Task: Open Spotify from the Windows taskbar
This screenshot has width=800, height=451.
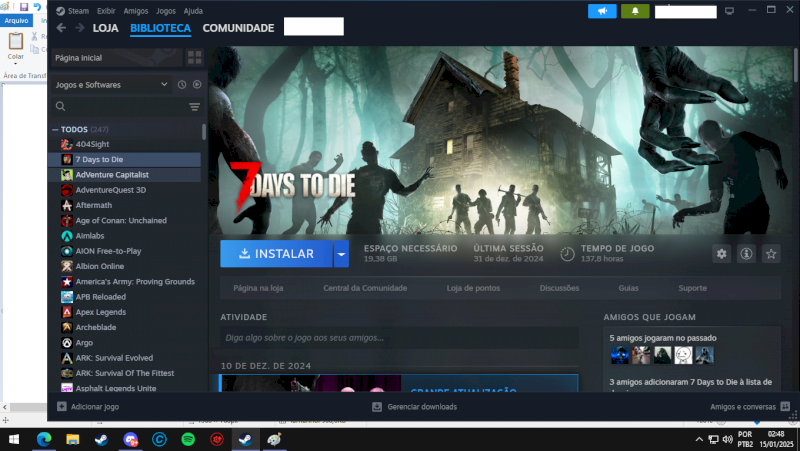Action: [188, 439]
